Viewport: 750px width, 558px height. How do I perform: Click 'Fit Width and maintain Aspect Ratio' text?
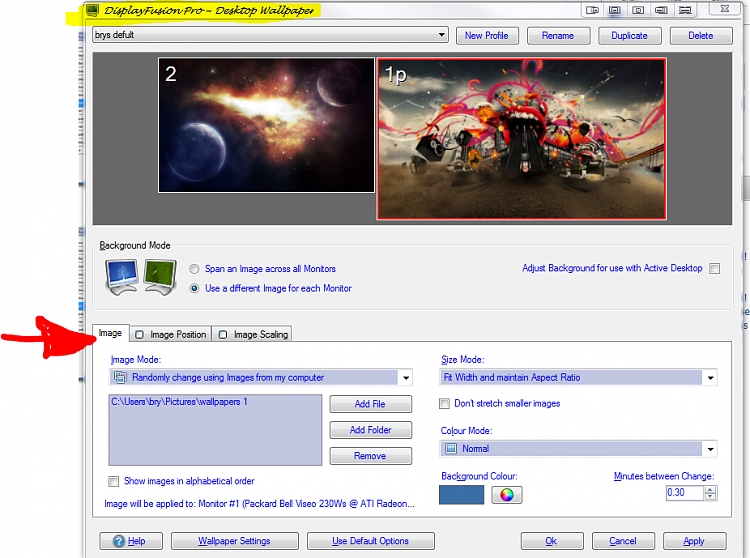[512, 378]
